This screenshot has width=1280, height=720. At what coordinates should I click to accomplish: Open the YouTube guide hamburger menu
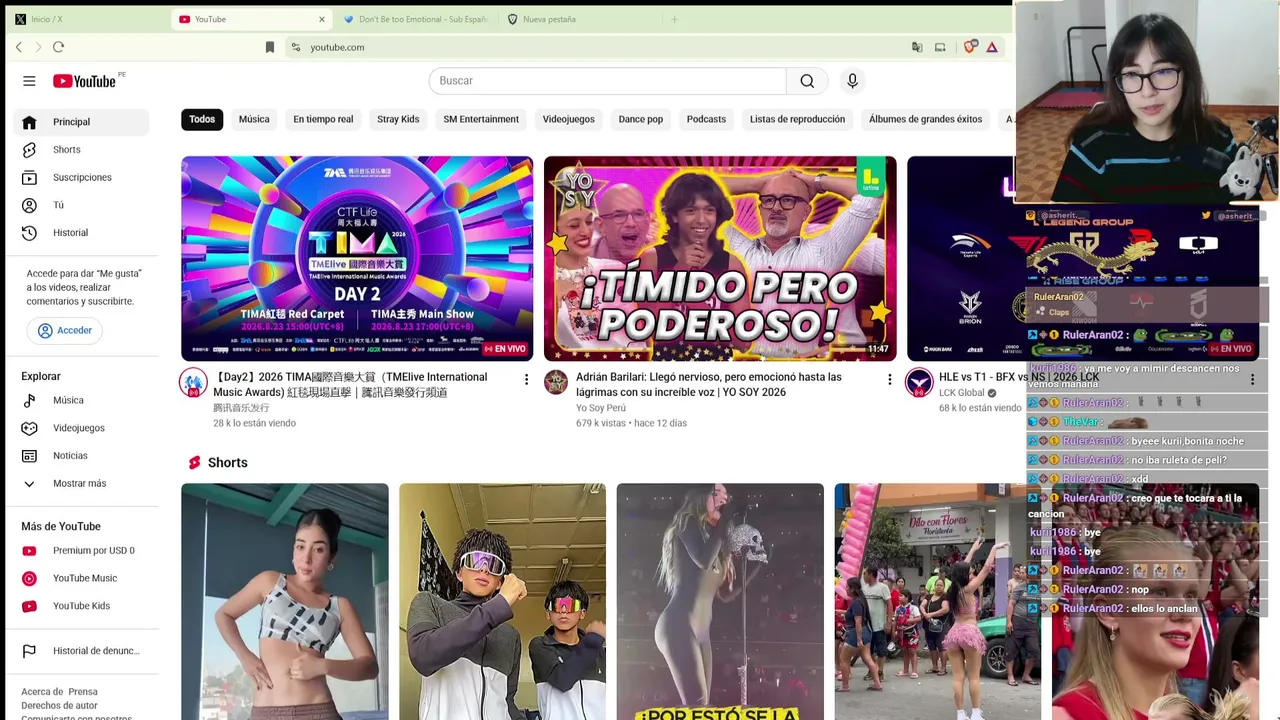[x=29, y=81]
